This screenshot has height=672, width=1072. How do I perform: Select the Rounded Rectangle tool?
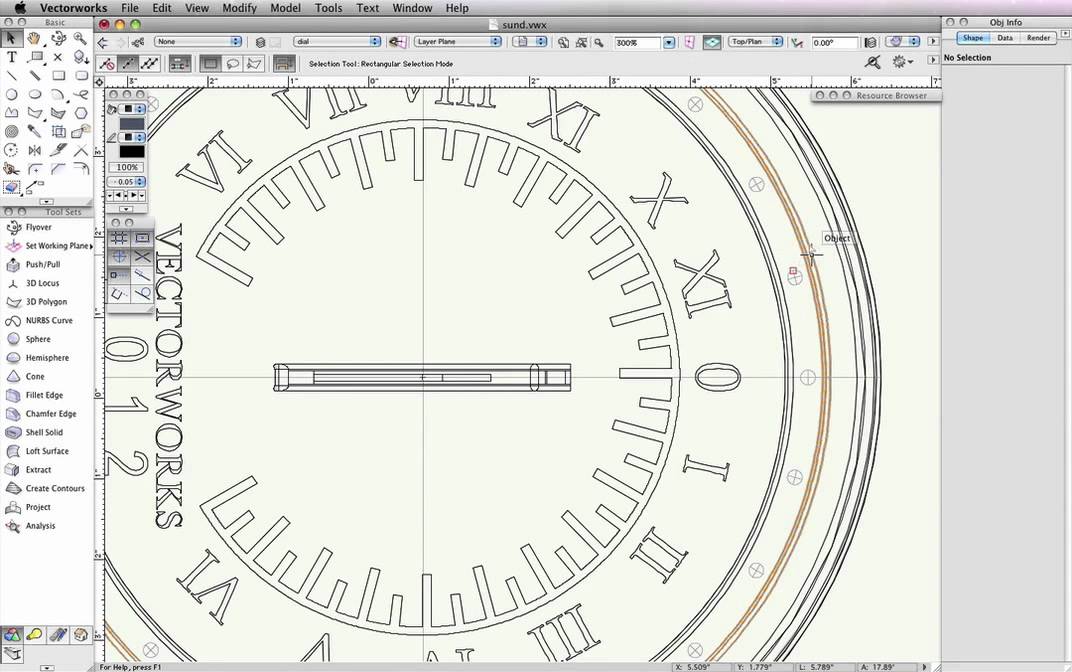(x=81, y=76)
